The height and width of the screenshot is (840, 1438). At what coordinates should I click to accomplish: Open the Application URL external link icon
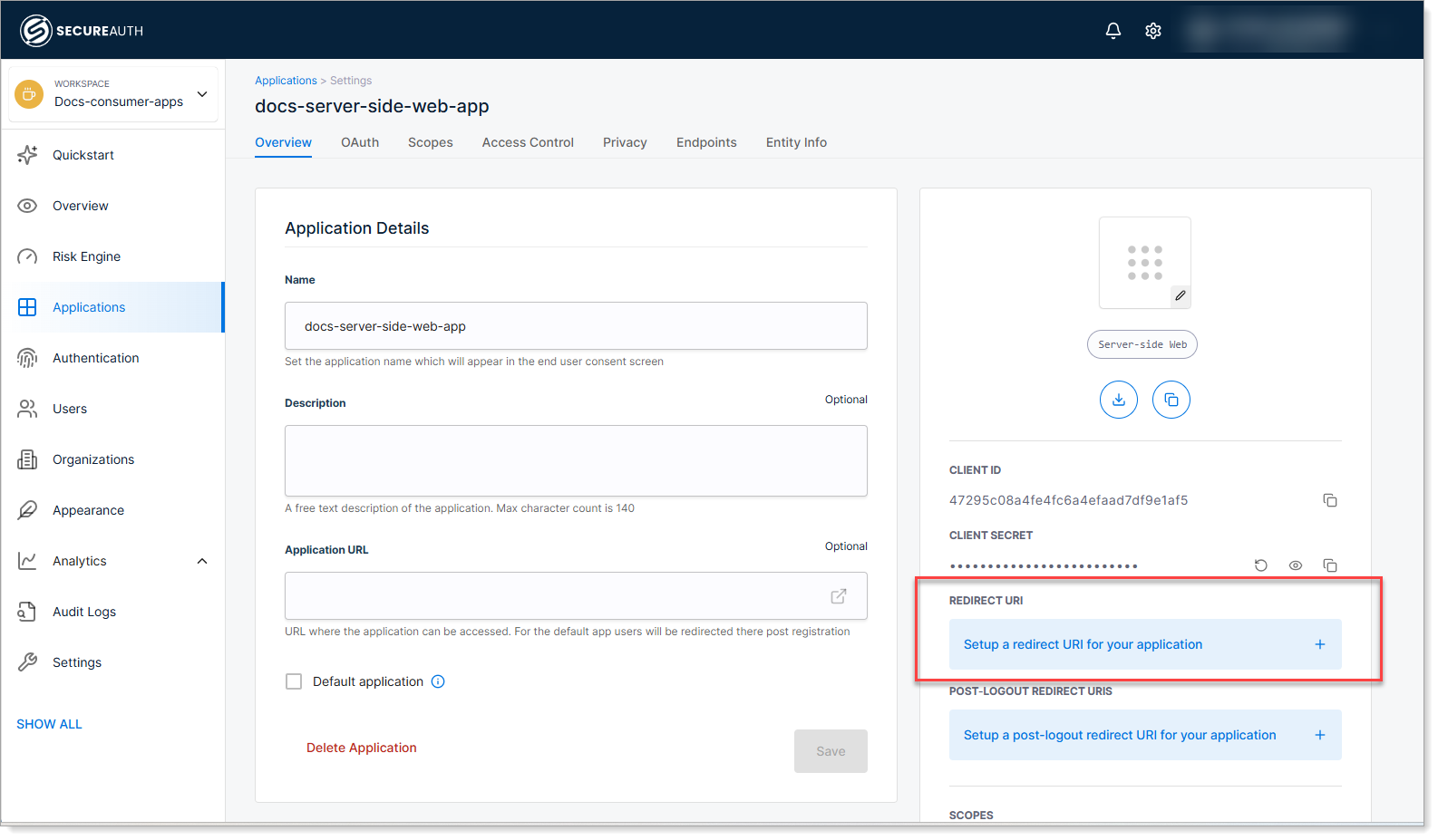point(839,595)
